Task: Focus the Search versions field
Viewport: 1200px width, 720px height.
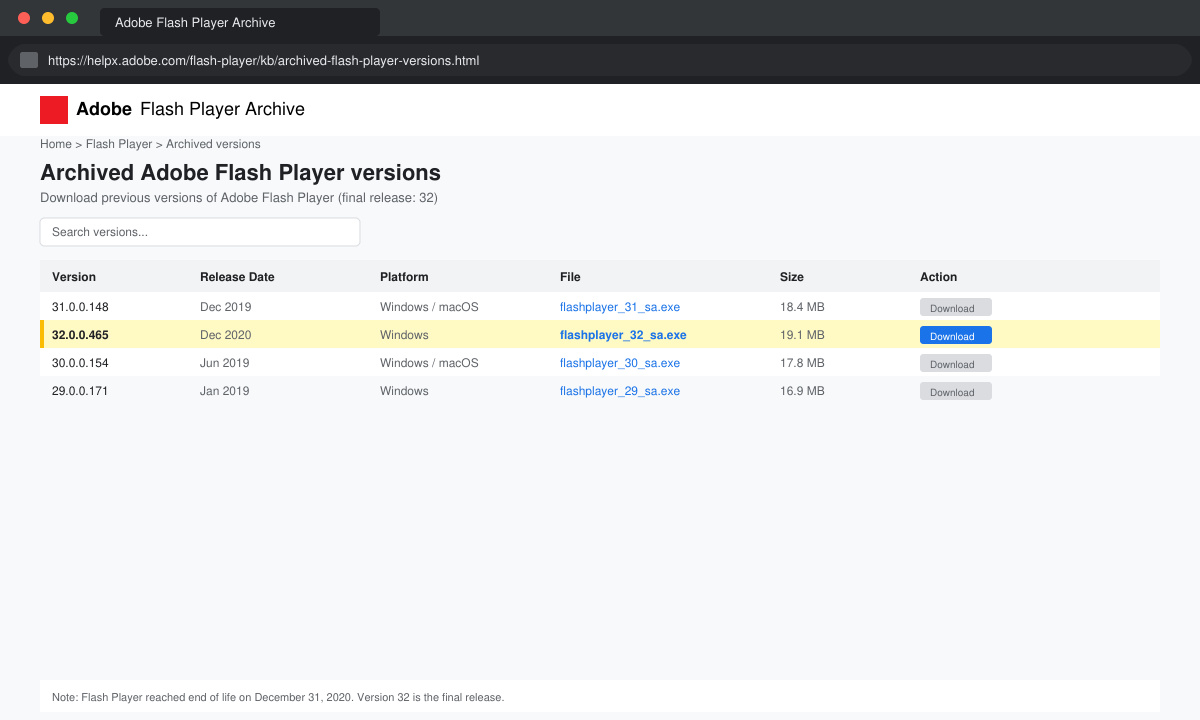Action: (200, 232)
